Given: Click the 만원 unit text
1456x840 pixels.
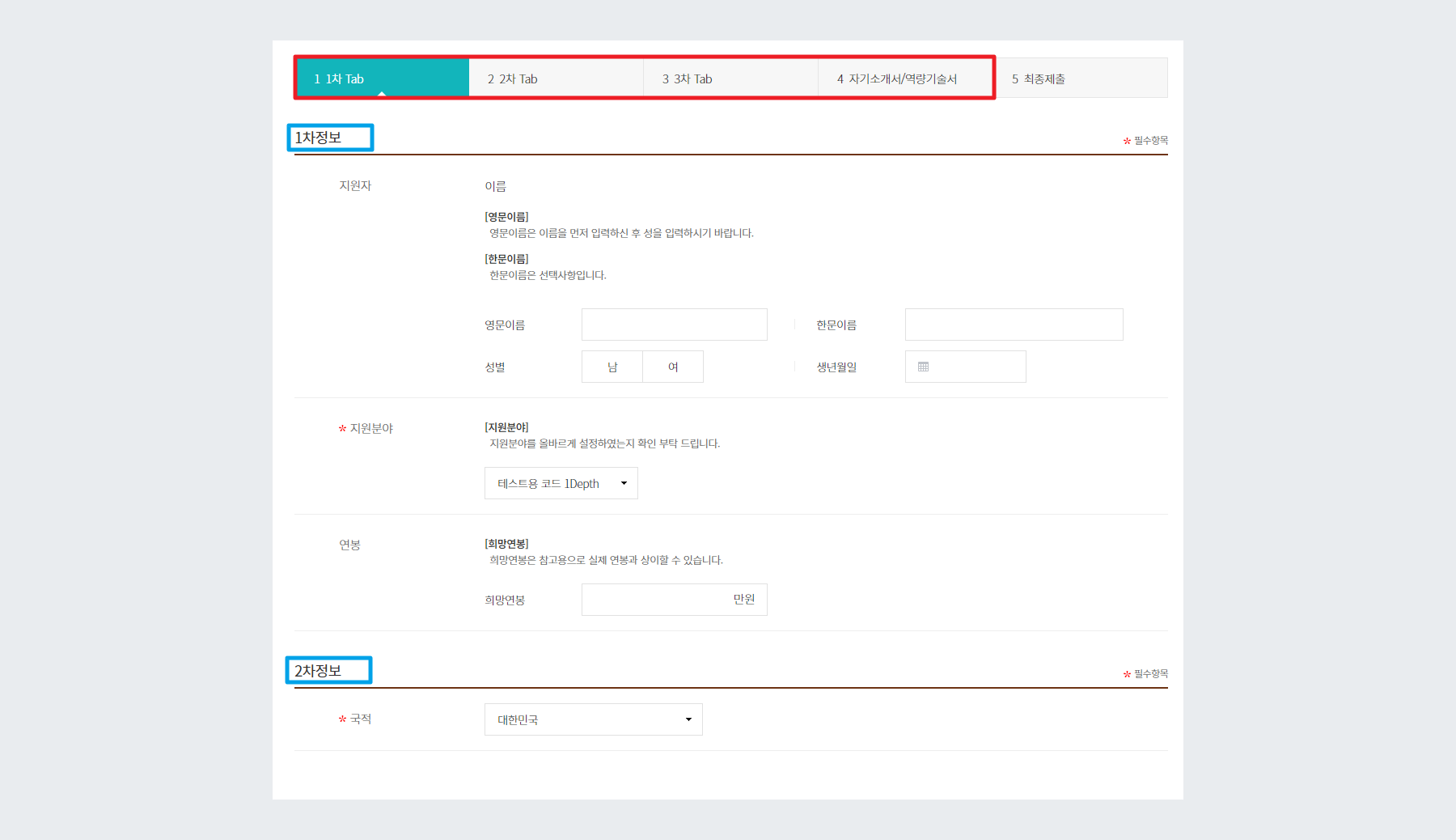Looking at the screenshot, I should point(744,599).
